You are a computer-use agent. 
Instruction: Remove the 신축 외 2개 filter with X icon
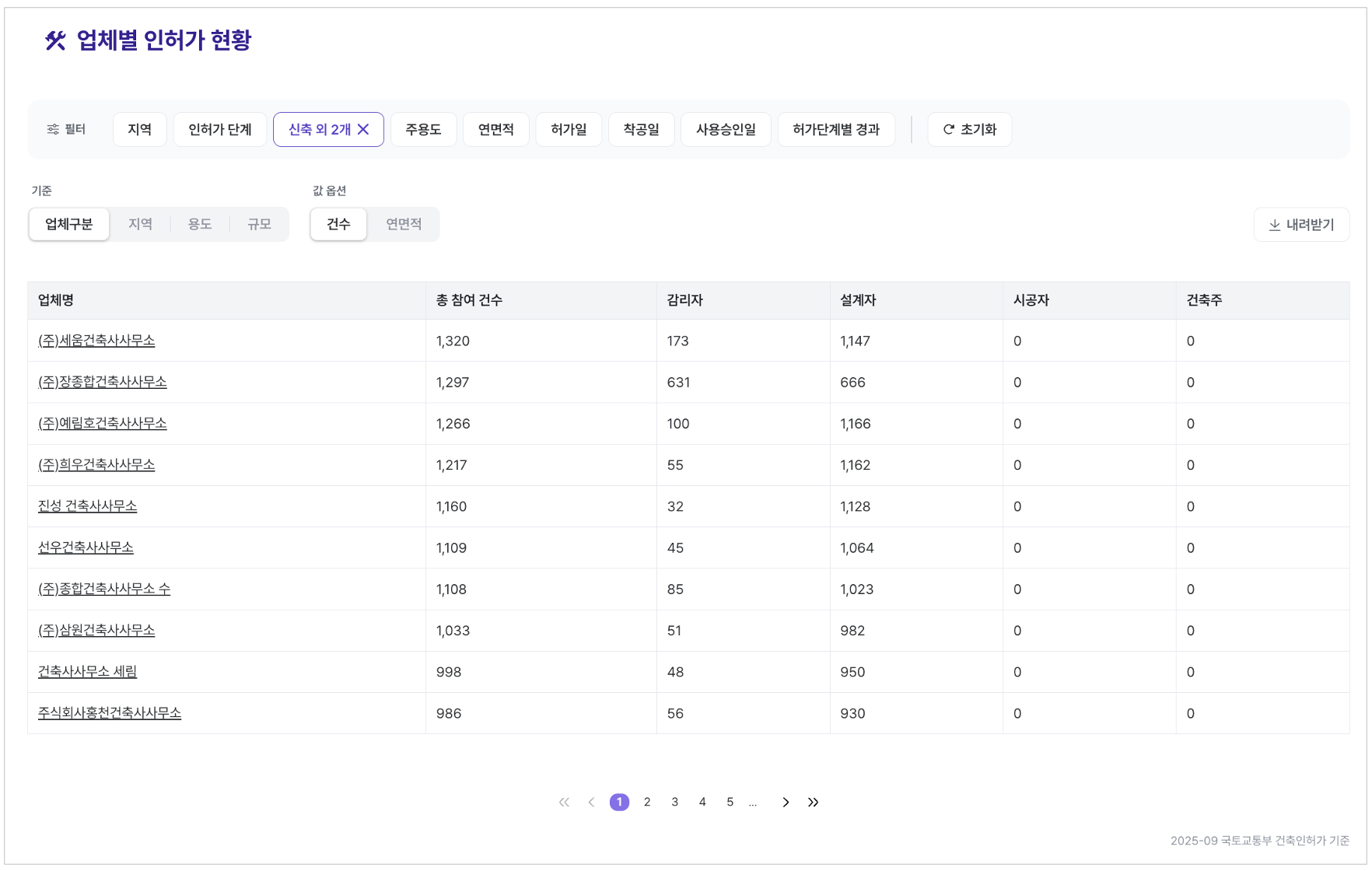coord(363,129)
